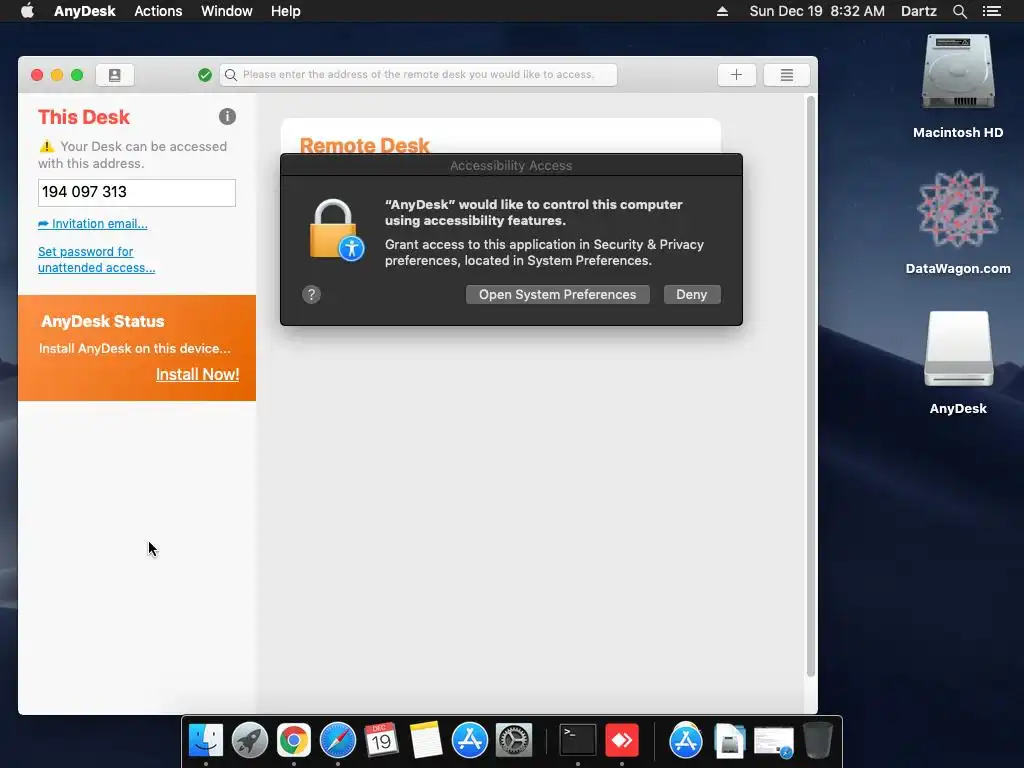Click the Dartz user menu

[918, 11]
